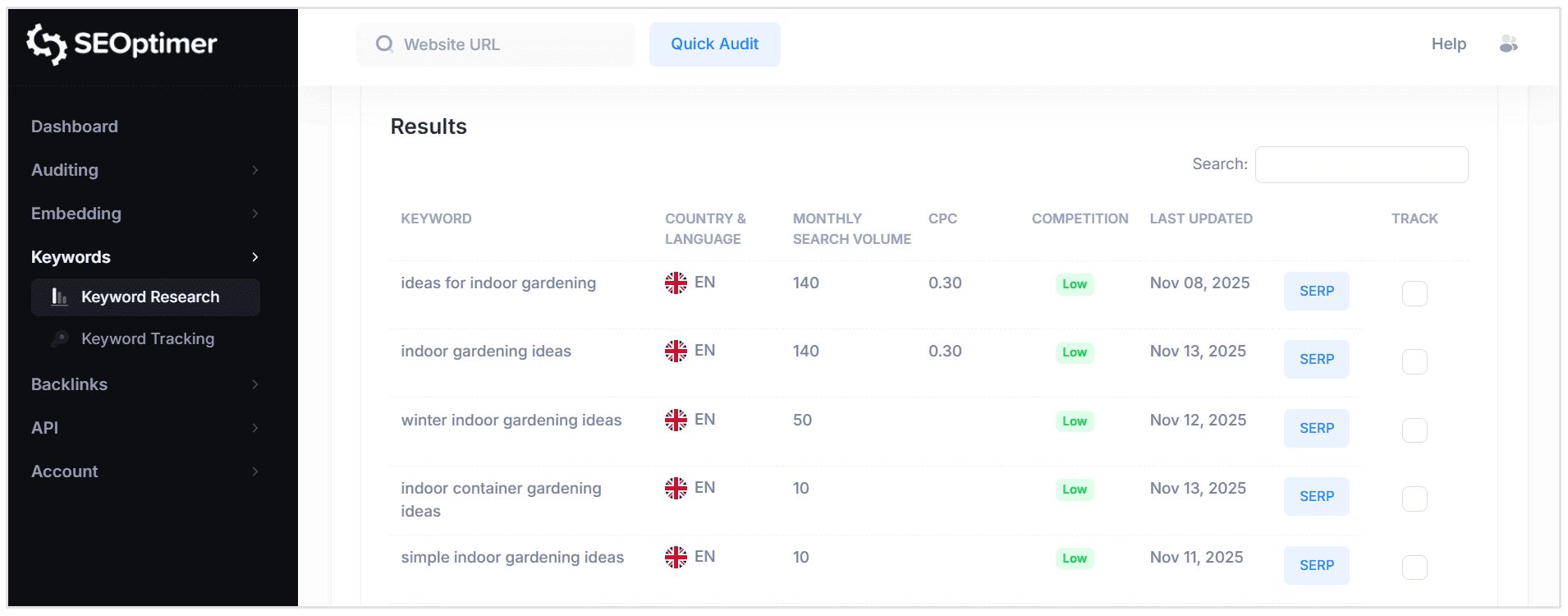Click the magnifier icon beside Keyword Tracking
Image resolution: width=1568 pixels, height=616 pixels.
point(59,338)
